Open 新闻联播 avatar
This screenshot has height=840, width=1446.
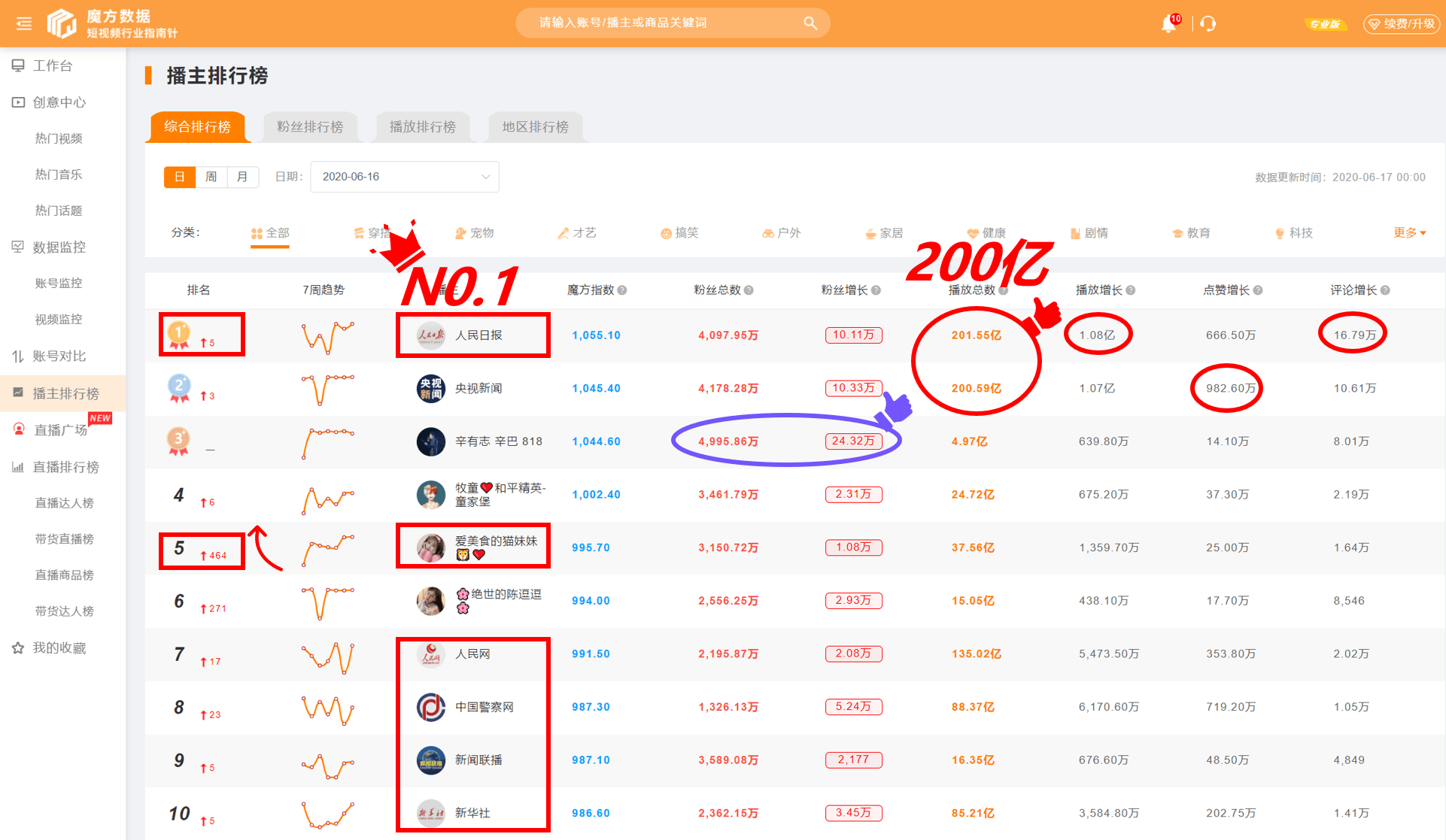click(x=431, y=760)
